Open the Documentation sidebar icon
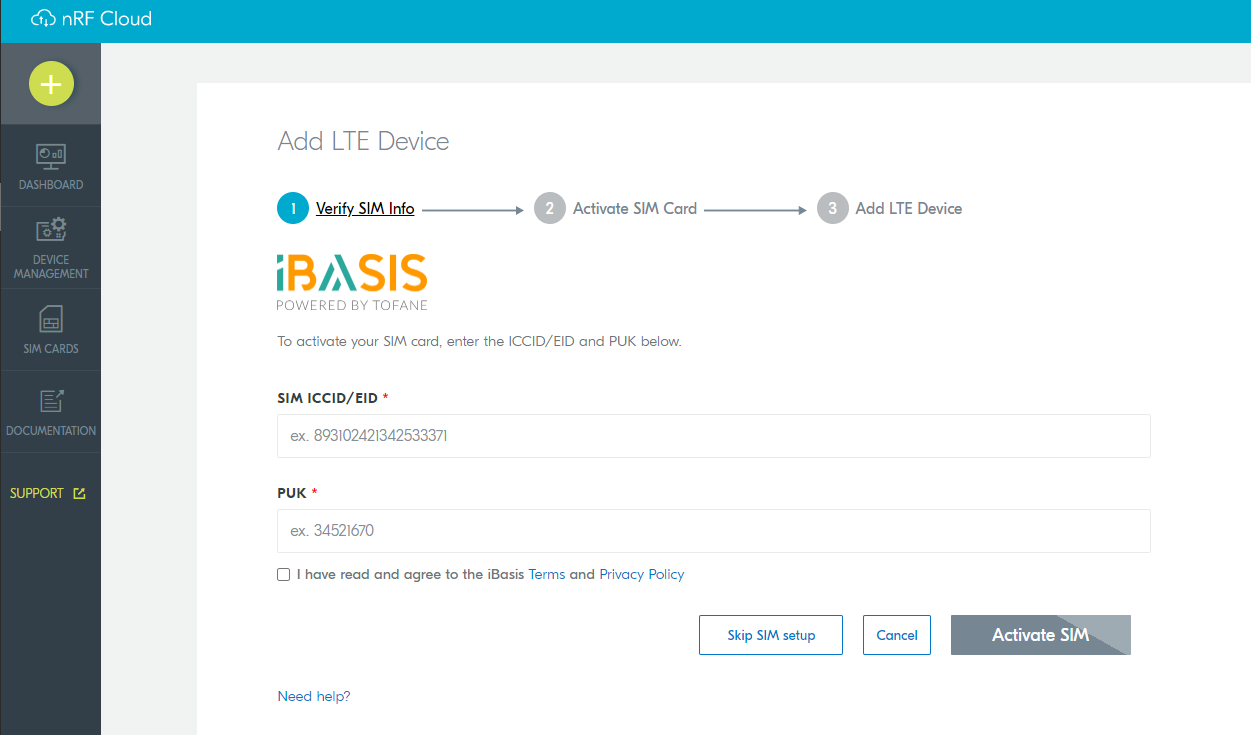1251x735 pixels. 51,401
